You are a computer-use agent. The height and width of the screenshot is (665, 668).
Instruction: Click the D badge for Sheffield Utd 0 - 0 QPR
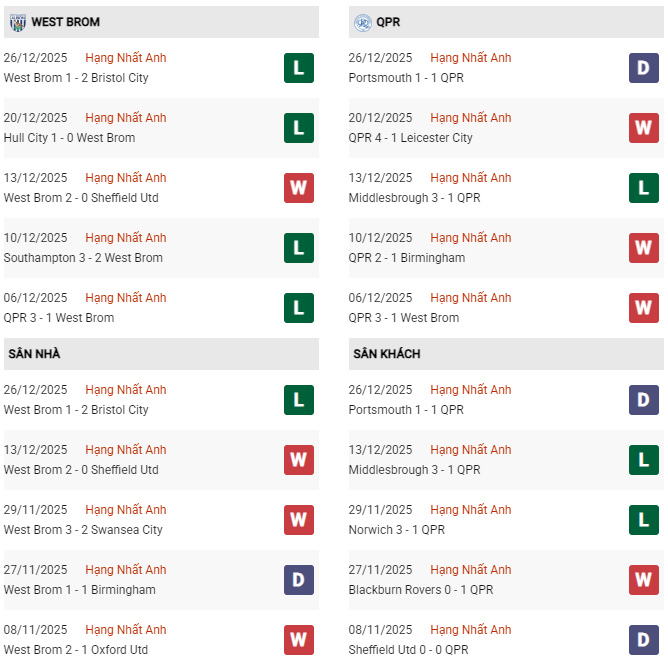point(643,640)
